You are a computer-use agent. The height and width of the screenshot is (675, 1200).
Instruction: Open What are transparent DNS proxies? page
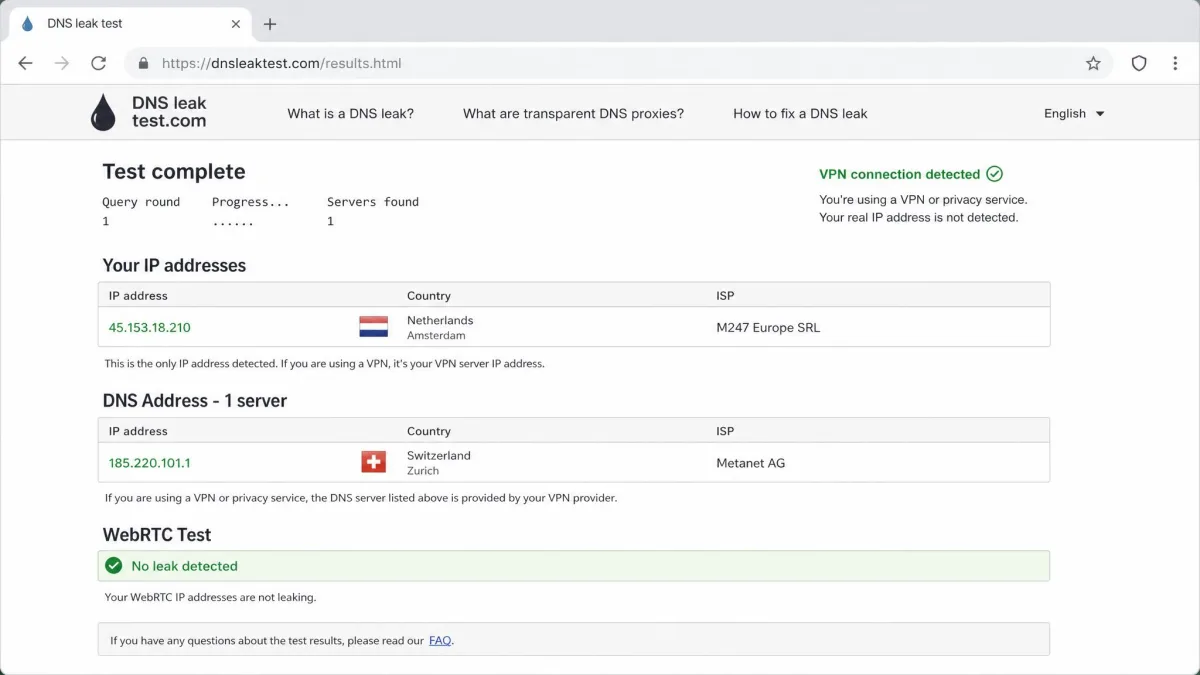coord(573,114)
